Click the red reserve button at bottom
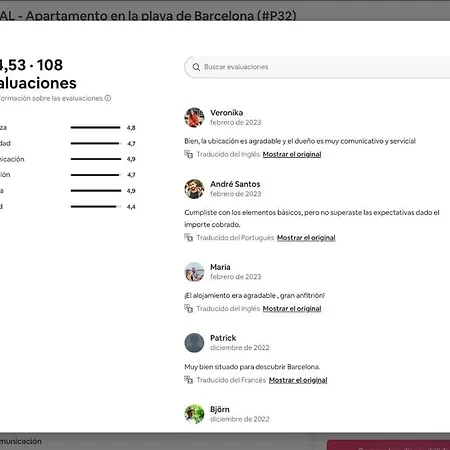The width and height of the screenshot is (450, 450). pyautogui.click(x=388, y=445)
